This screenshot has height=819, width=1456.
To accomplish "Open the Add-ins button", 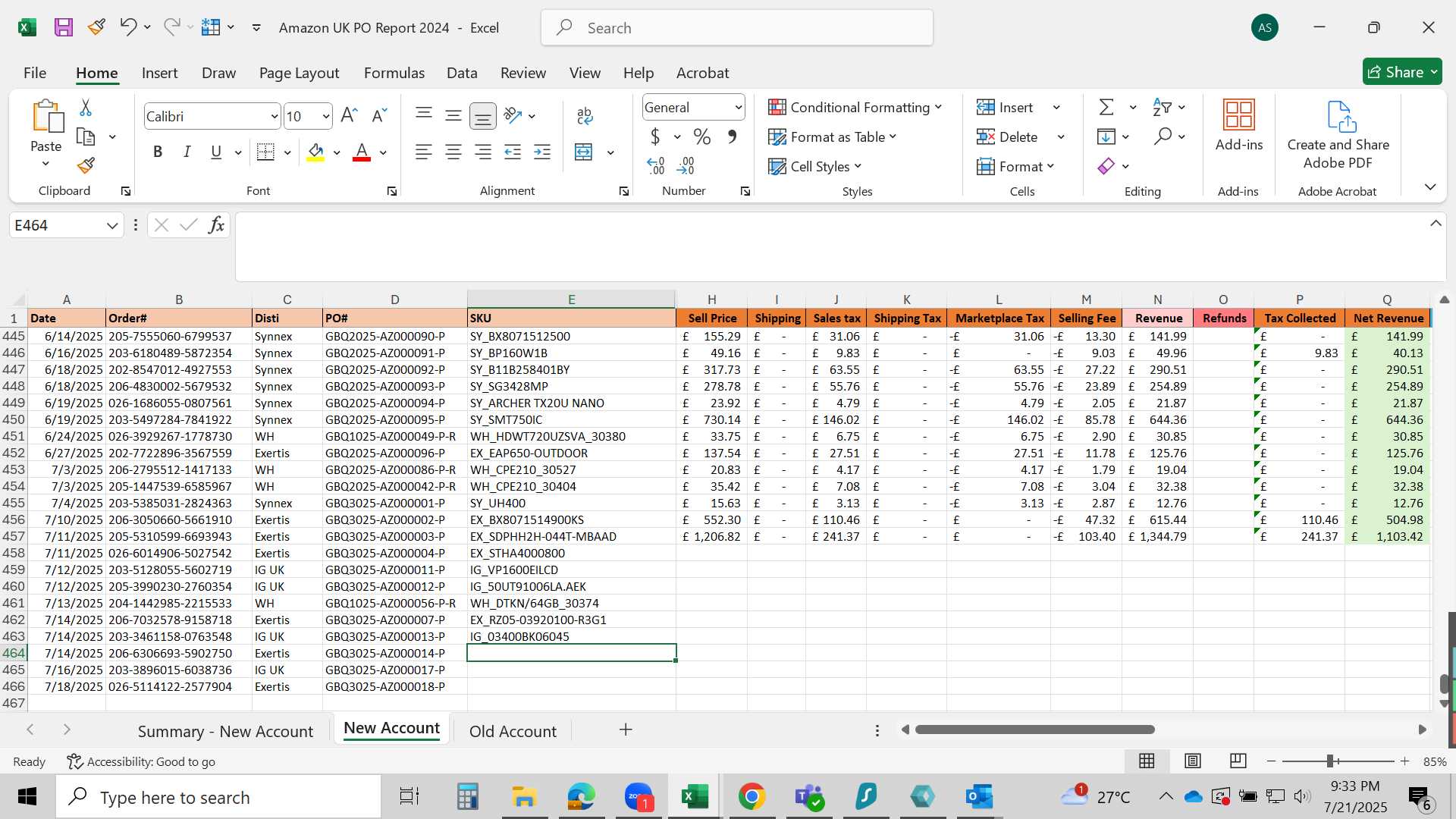I will point(1239,126).
